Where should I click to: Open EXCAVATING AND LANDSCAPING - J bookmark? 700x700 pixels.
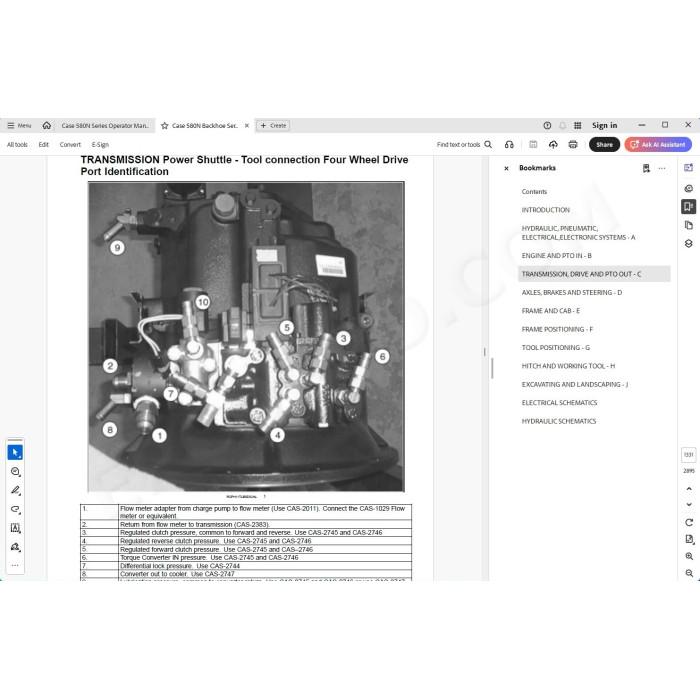coord(575,384)
